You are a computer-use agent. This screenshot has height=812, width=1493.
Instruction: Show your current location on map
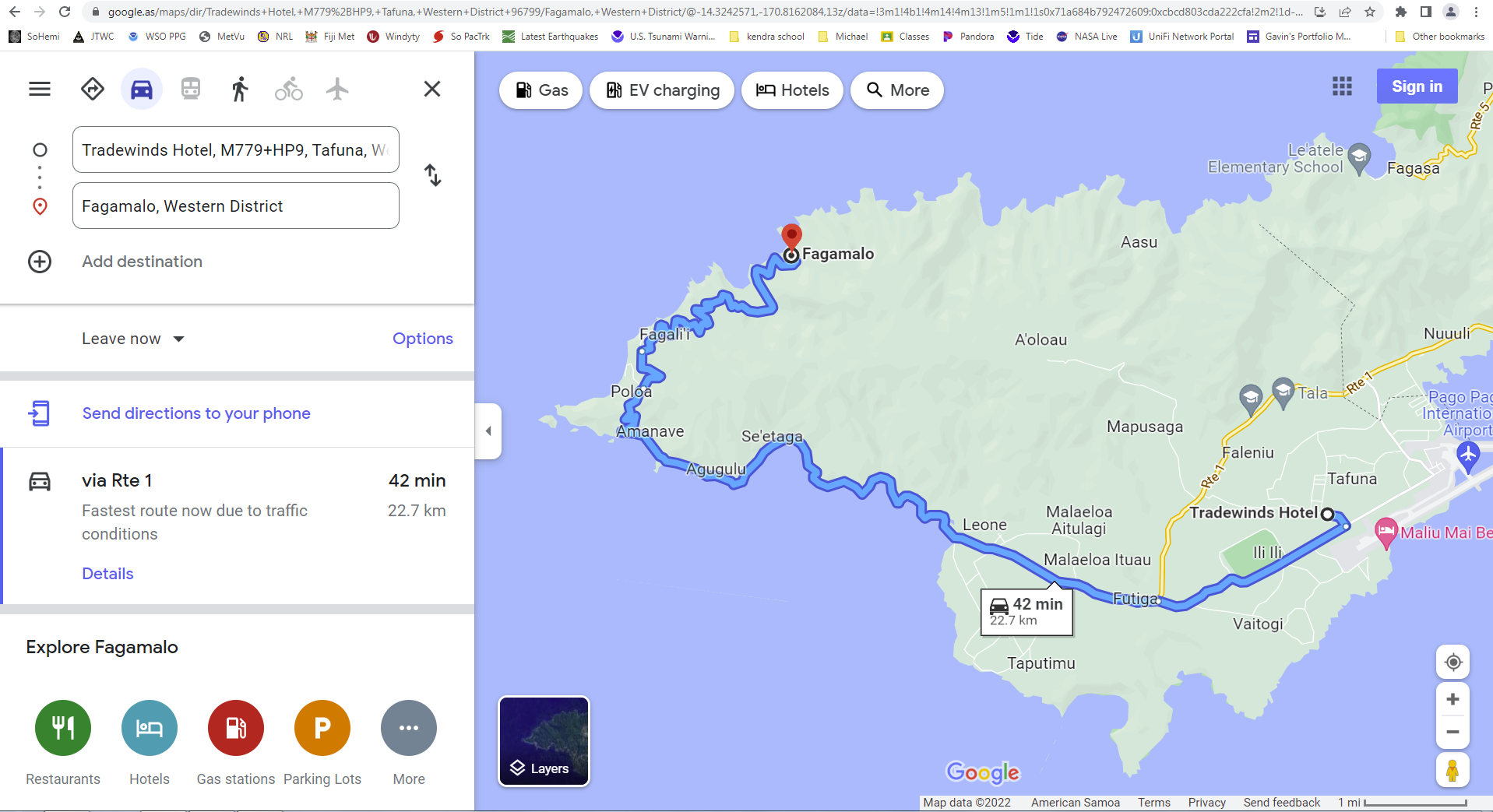[1453, 663]
